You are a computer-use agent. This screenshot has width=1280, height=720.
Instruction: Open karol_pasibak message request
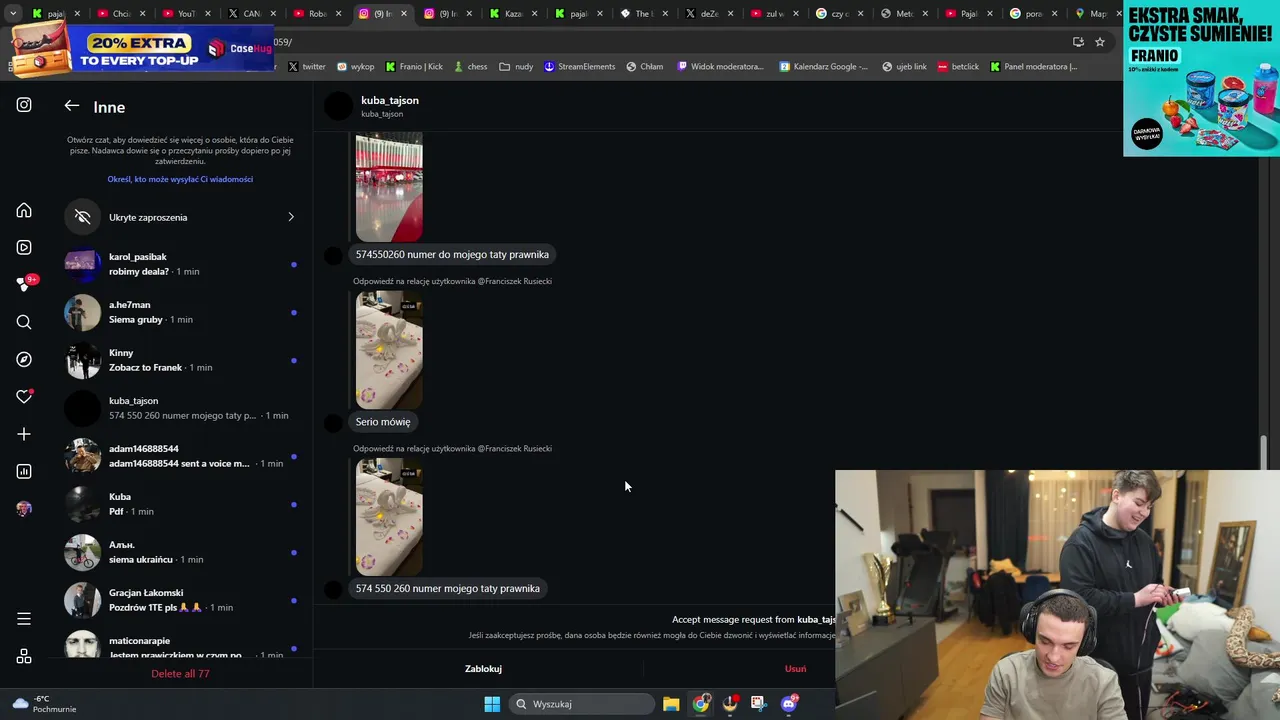click(x=181, y=264)
